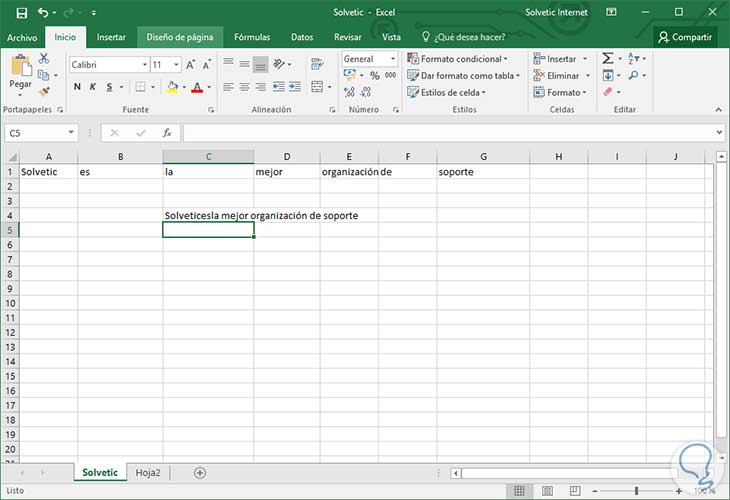This screenshot has width=730, height=500.
Task: Toggle italic (K) formatting
Action: 93,87
